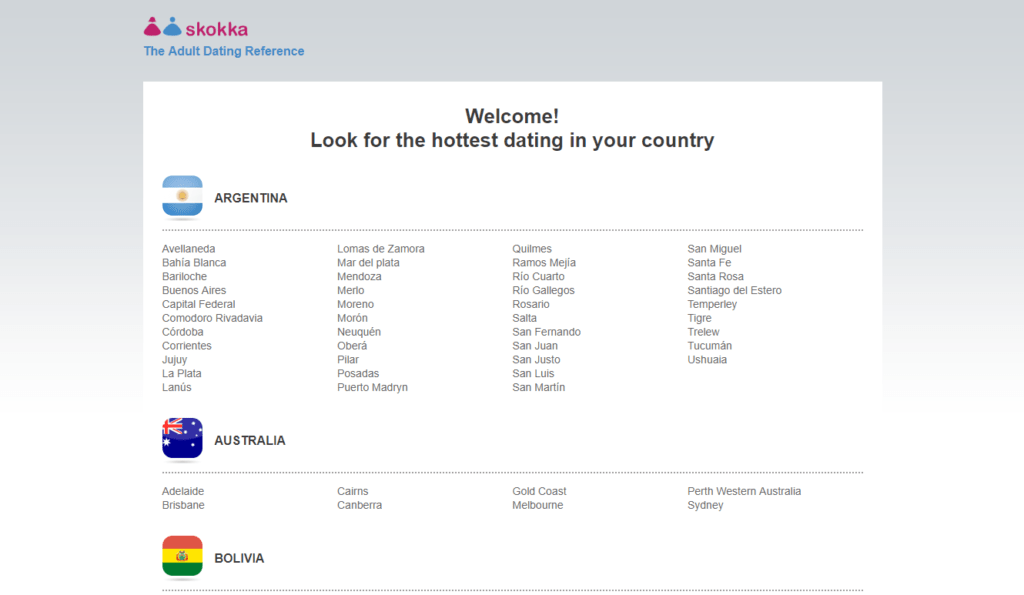Open Santiago del Estero

734,290
